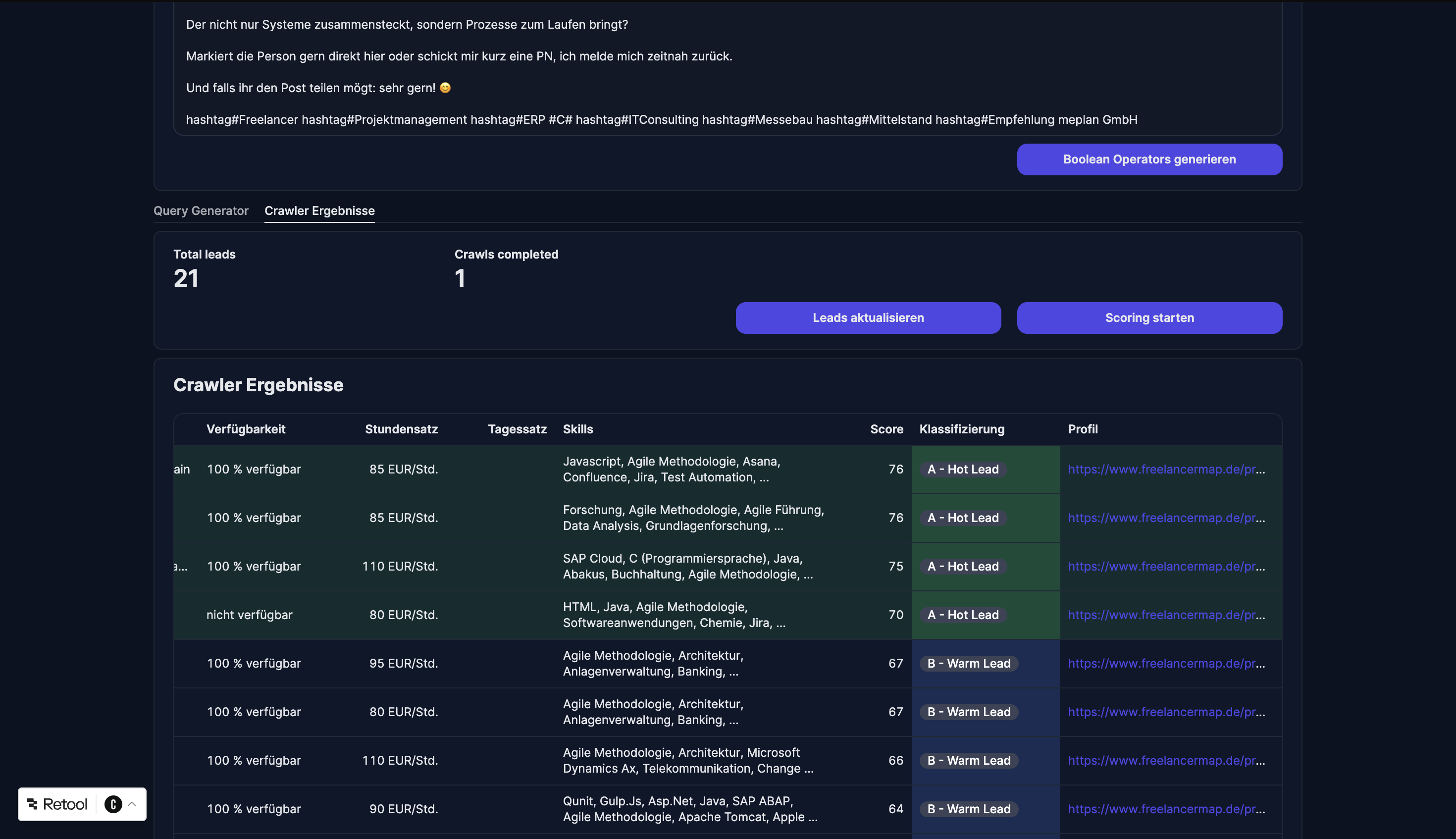Click the Klassifizierung column header
The width and height of the screenshot is (1456, 839).
coord(962,429)
